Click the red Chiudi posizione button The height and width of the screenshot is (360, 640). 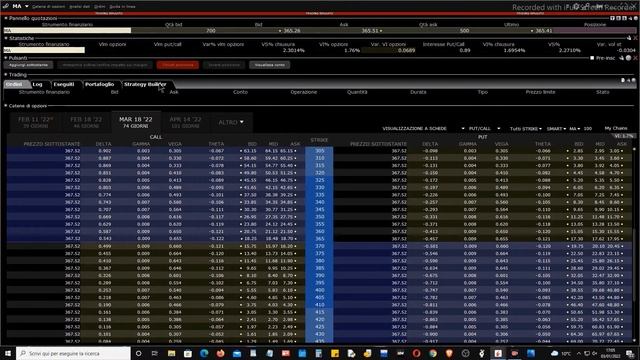point(178,65)
